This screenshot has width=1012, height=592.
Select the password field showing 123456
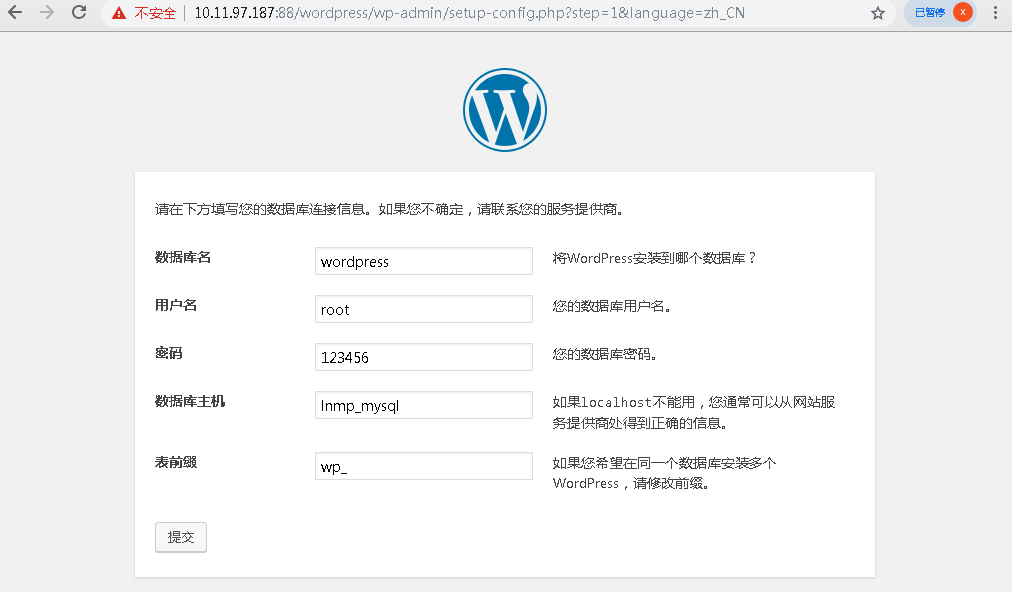423,357
